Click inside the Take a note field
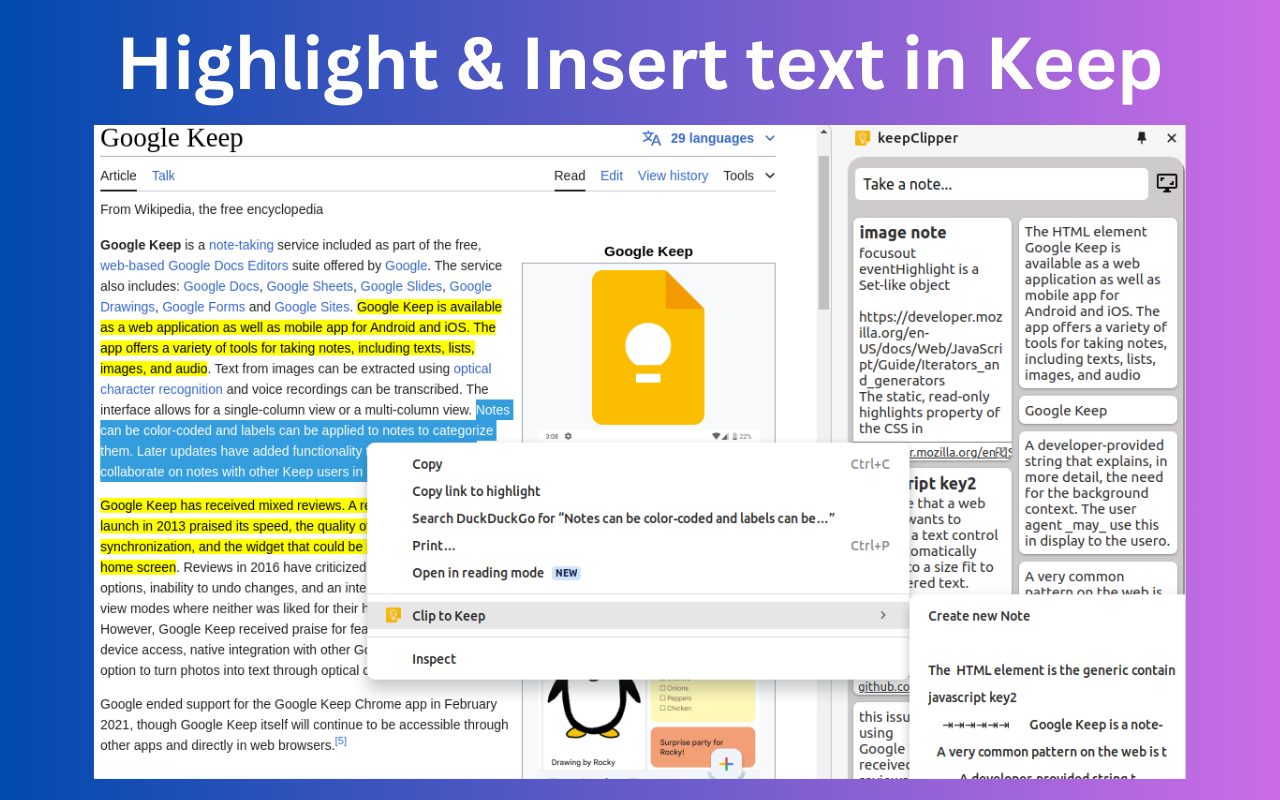 click(x=1000, y=183)
